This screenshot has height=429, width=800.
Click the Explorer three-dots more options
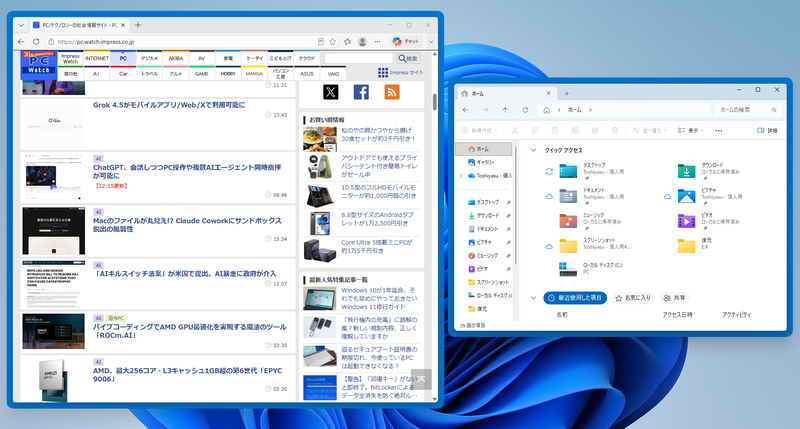718,131
